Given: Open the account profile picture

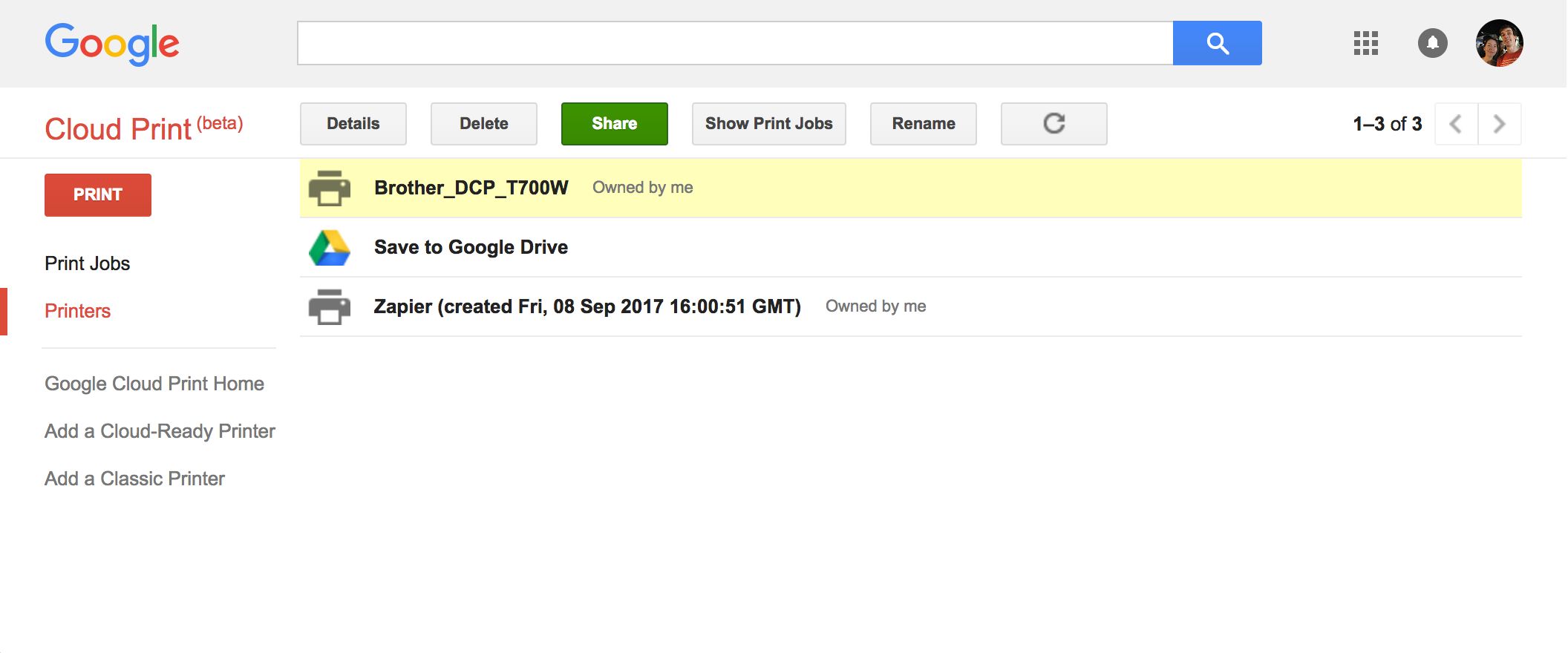Looking at the screenshot, I should (1499, 43).
